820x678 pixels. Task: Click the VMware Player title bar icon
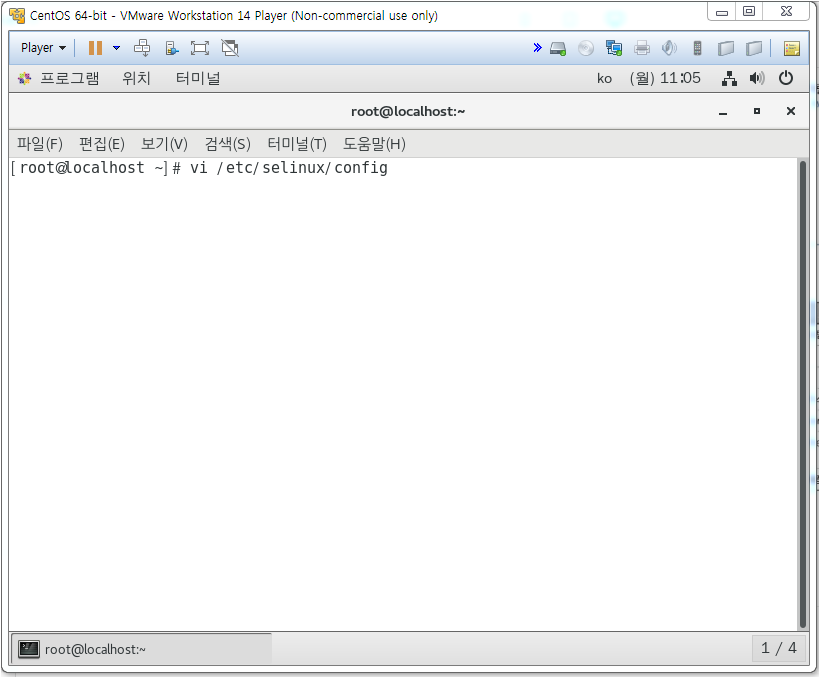click(x=17, y=16)
